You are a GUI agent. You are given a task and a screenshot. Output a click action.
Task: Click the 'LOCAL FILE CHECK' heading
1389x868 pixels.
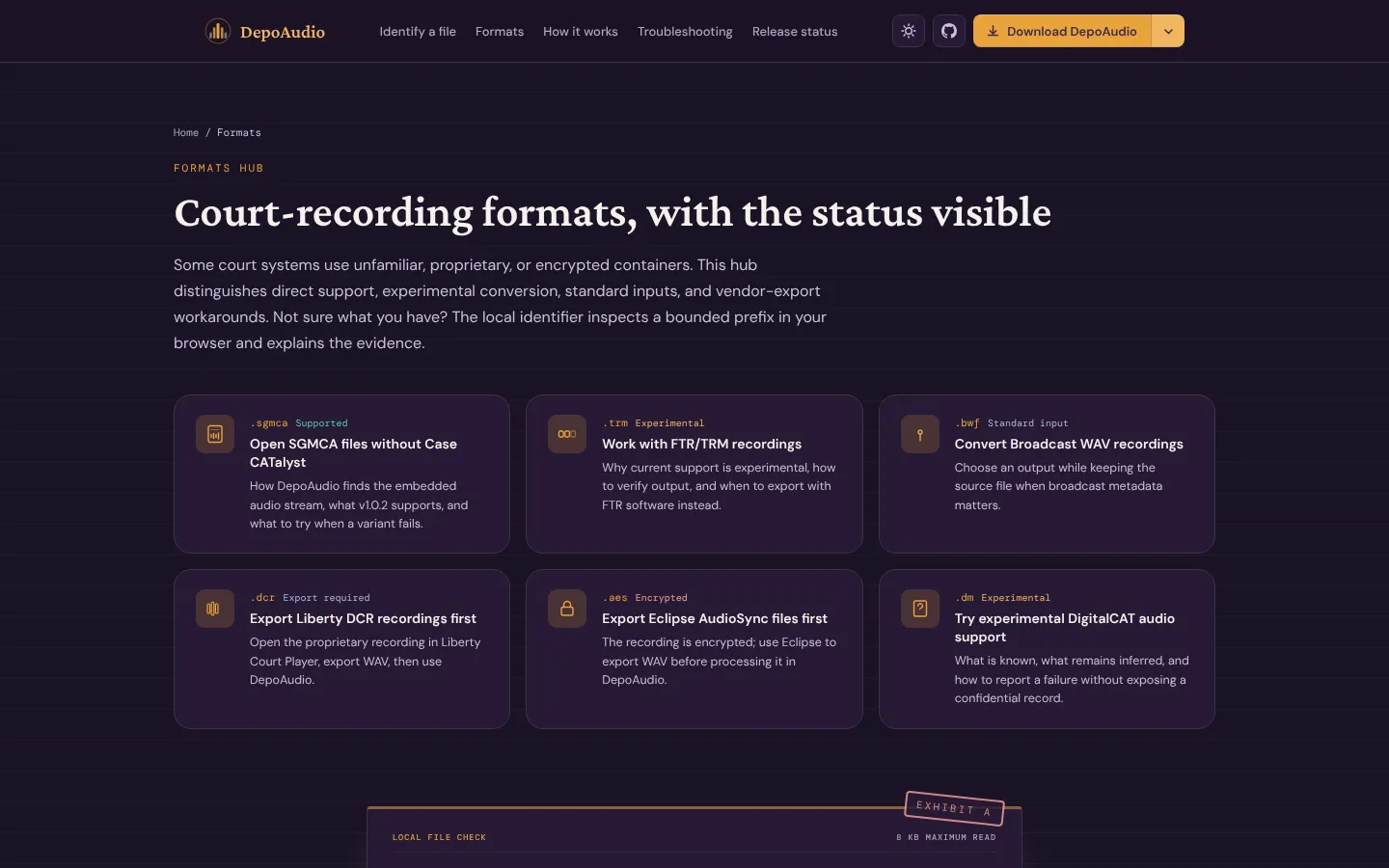point(439,837)
